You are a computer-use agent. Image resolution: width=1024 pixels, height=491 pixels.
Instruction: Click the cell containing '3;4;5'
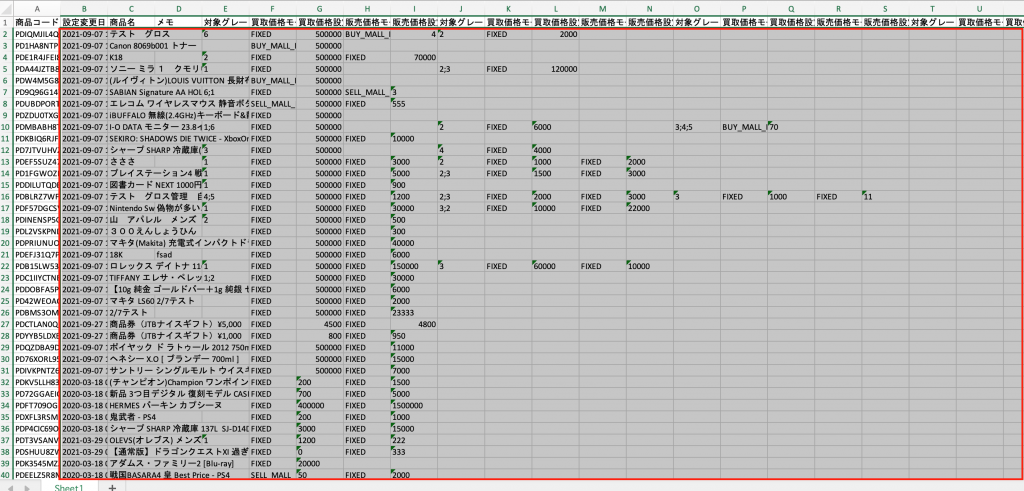(697, 127)
